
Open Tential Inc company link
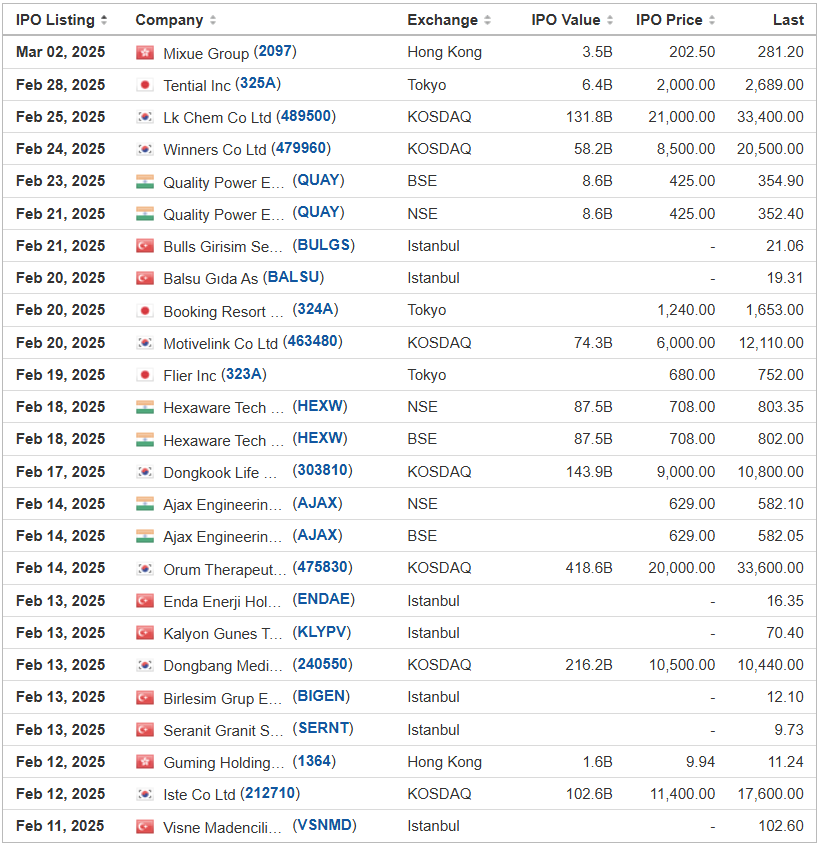pyautogui.click(x=197, y=85)
